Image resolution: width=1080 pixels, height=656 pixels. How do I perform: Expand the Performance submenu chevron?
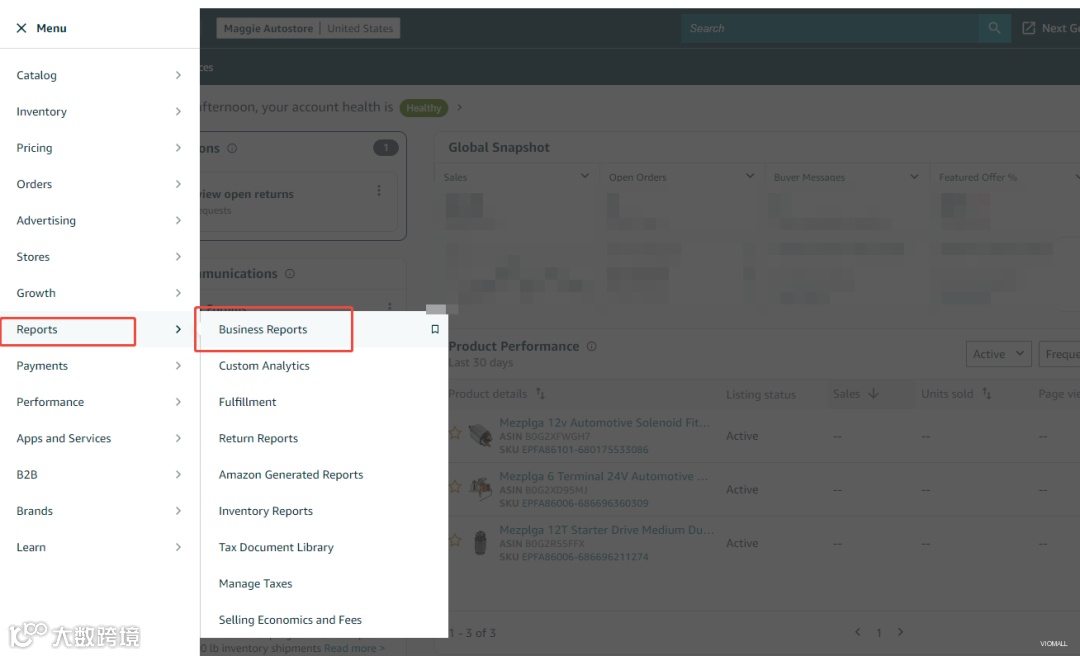(178, 402)
